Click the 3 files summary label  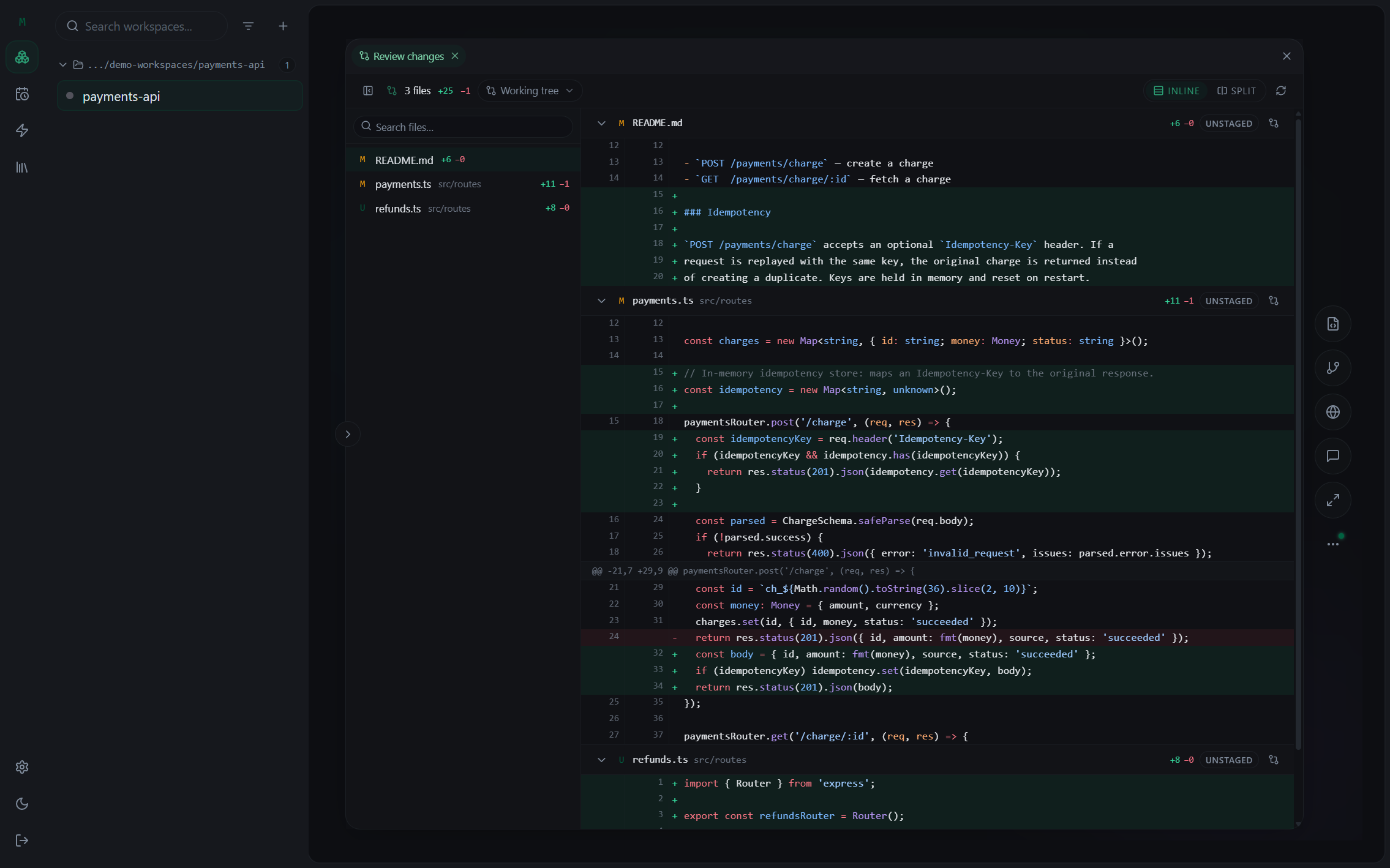pyautogui.click(x=418, y=91)
